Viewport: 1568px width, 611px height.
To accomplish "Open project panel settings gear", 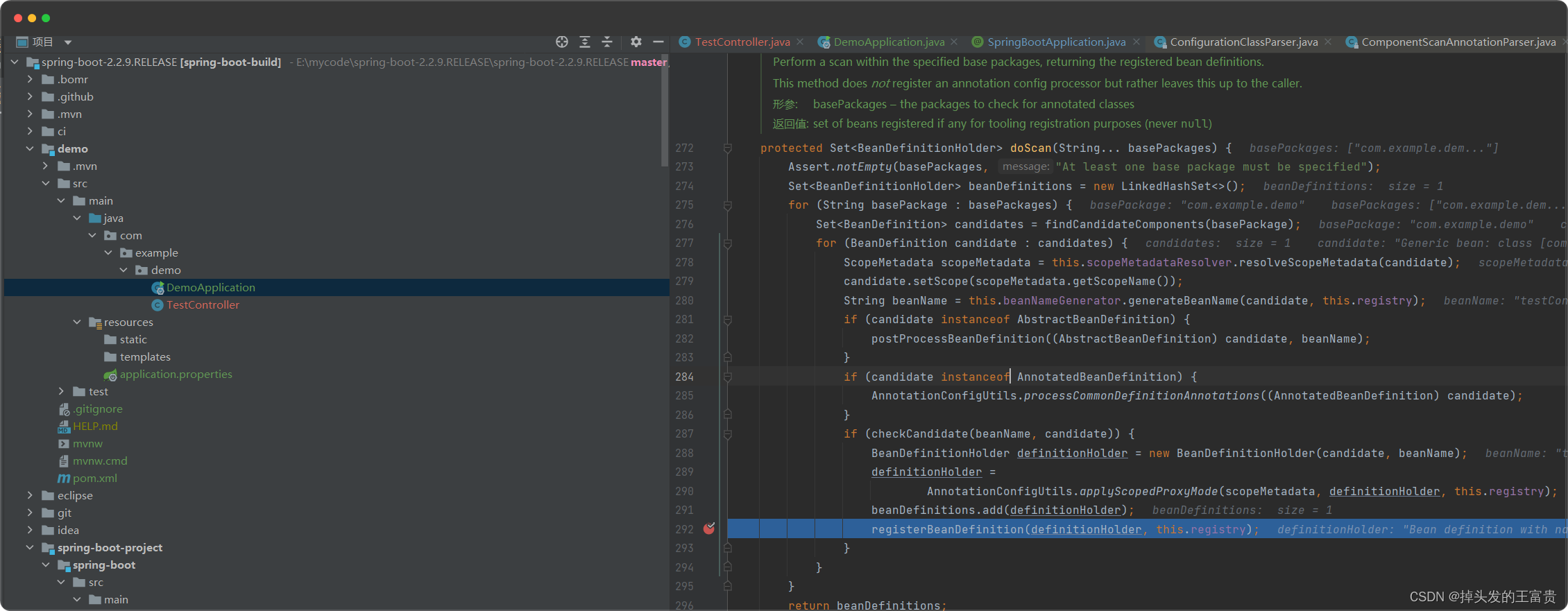I will pyautogui.click(x=636, y=42).
